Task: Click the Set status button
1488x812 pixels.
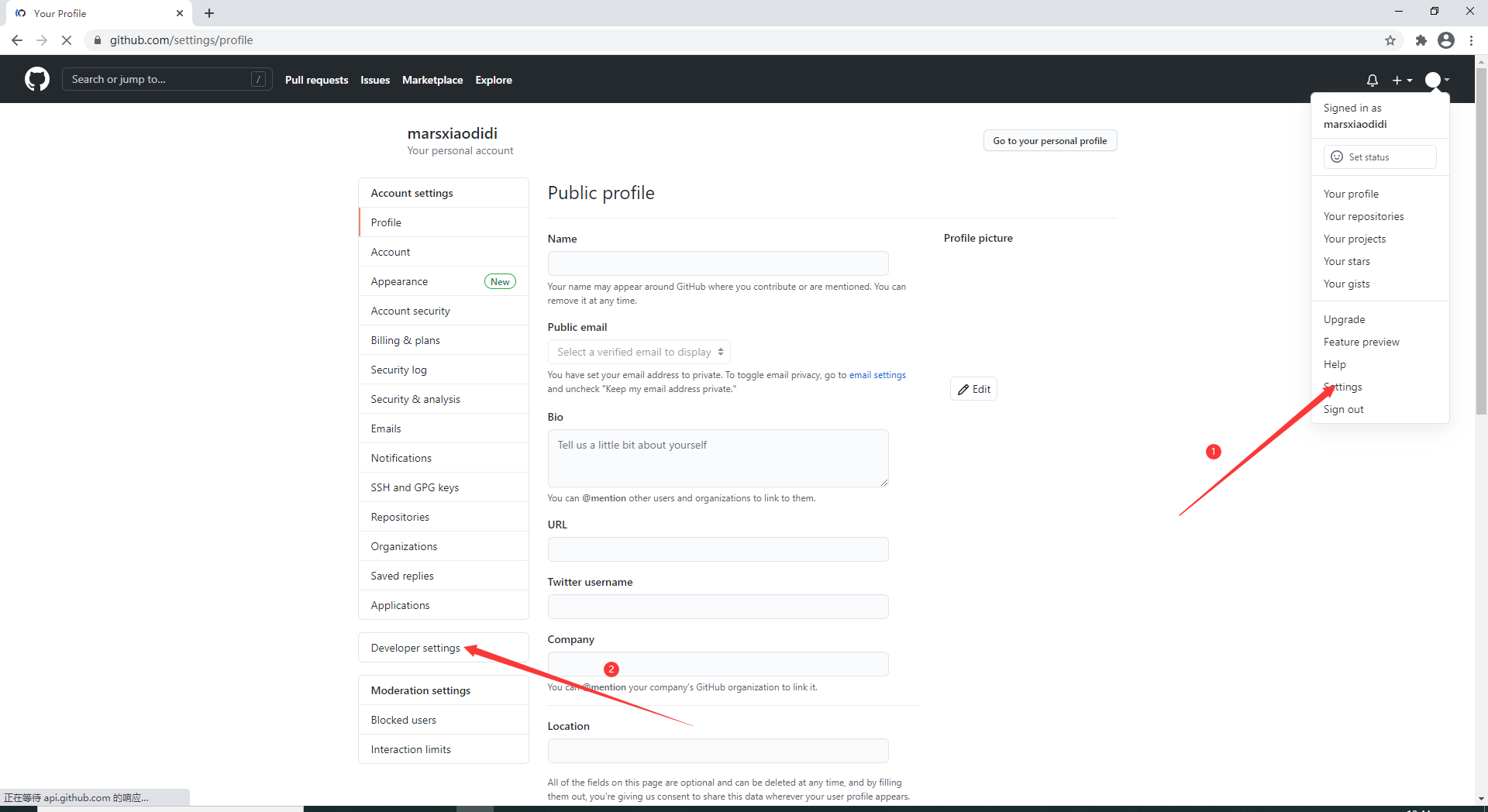Action: [x=1379, y=157]
